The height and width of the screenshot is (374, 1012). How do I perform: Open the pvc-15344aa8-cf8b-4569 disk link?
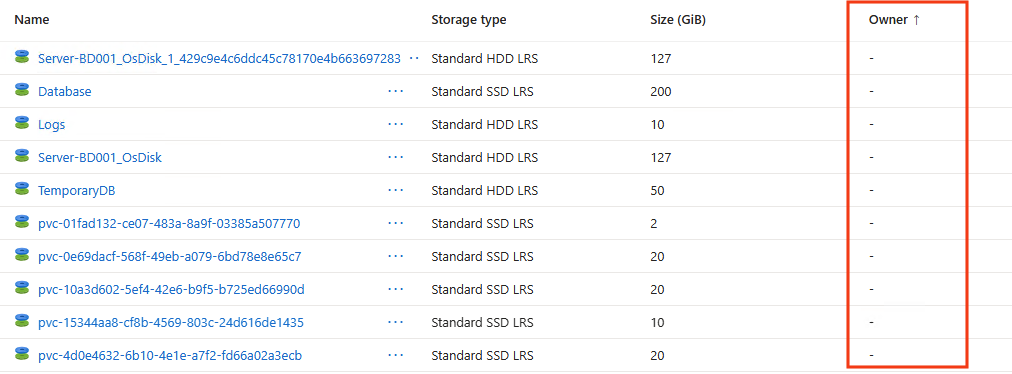171,322
